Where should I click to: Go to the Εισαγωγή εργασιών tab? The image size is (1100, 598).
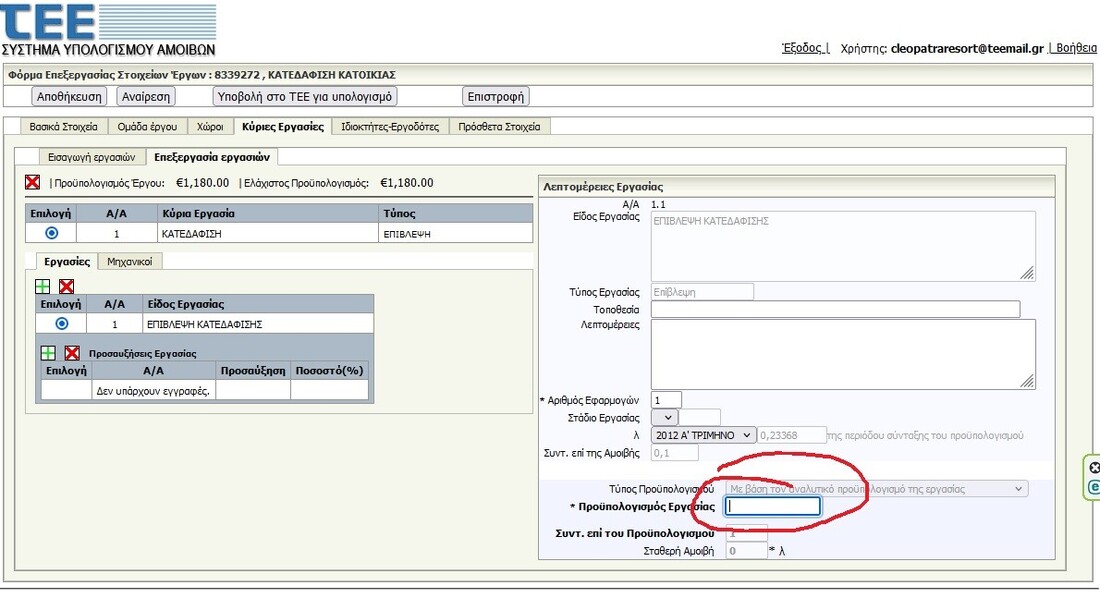coord(91,157)
